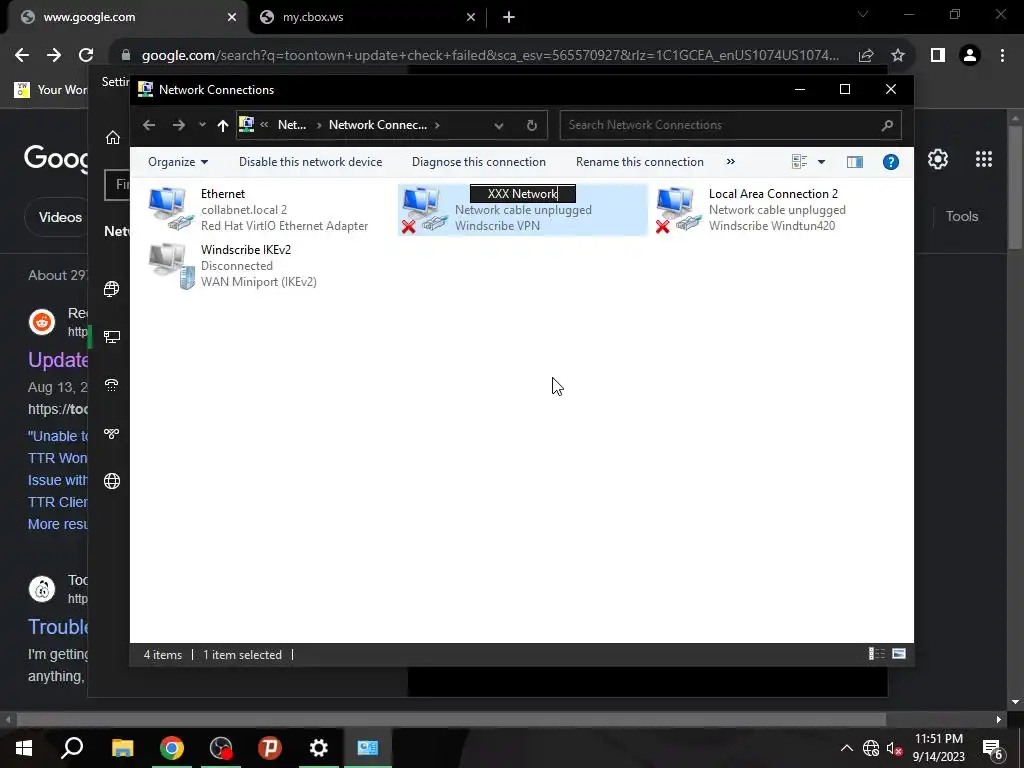Refresh the Network Connections list
Viewport: 1024px width, 768px height.
(x=532, y=125)
